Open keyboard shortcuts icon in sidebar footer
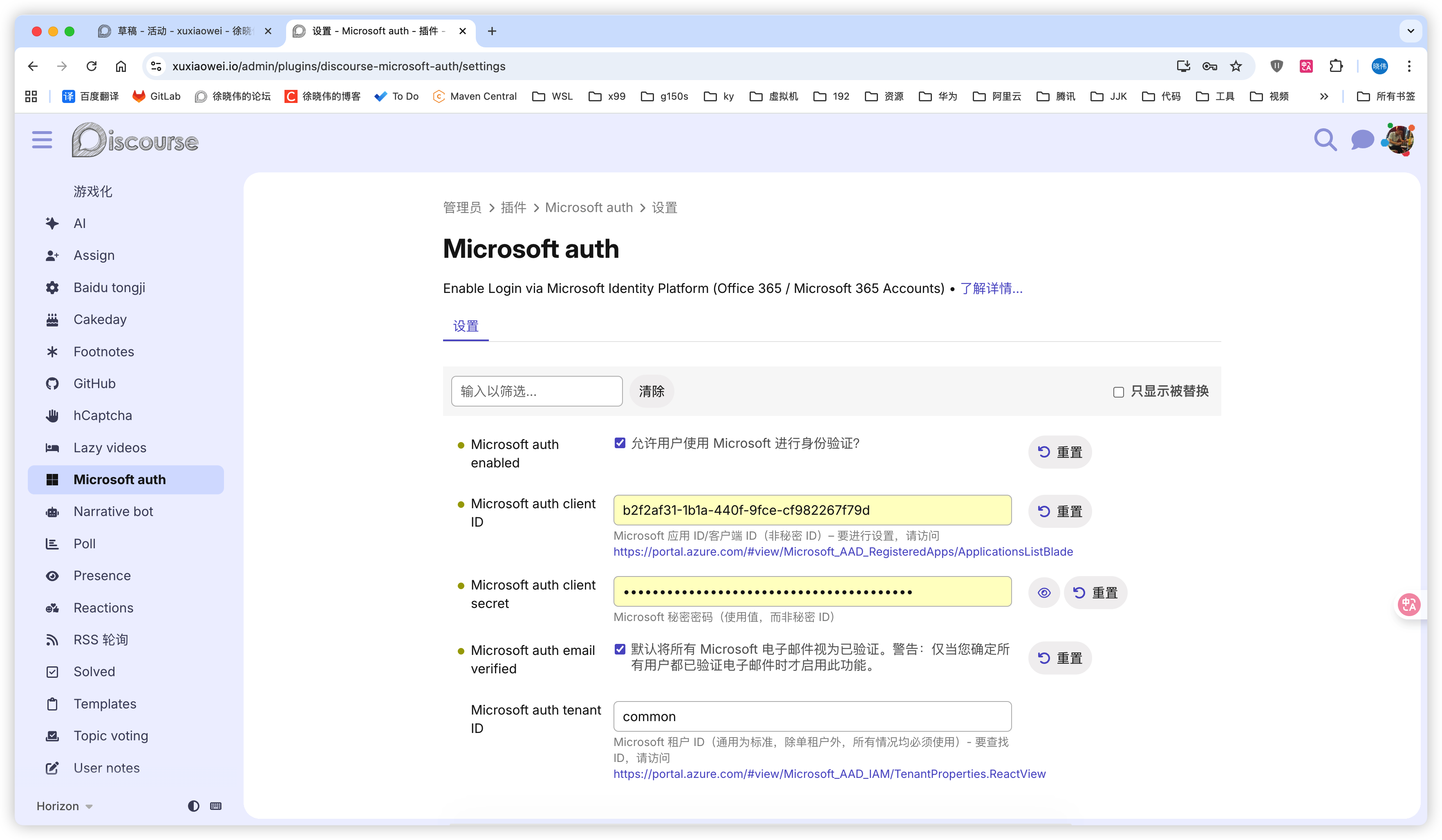The height and width of the screenshot is (840, 1442). [x=216, y=806]
